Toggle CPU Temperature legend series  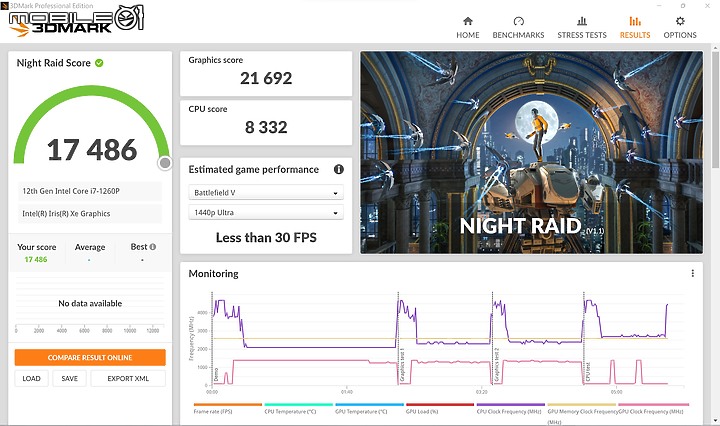click(x=298, y=409)
